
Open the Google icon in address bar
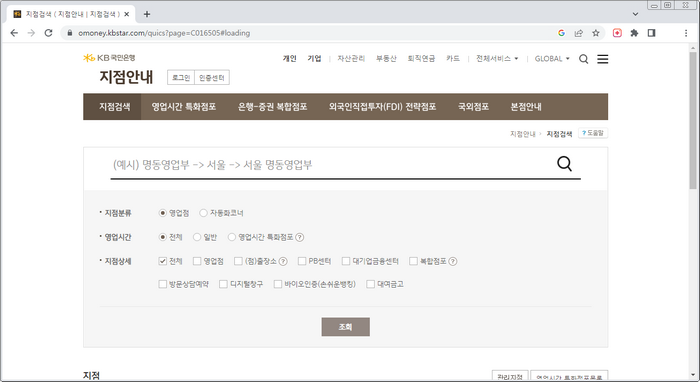[x=561, y=33]
